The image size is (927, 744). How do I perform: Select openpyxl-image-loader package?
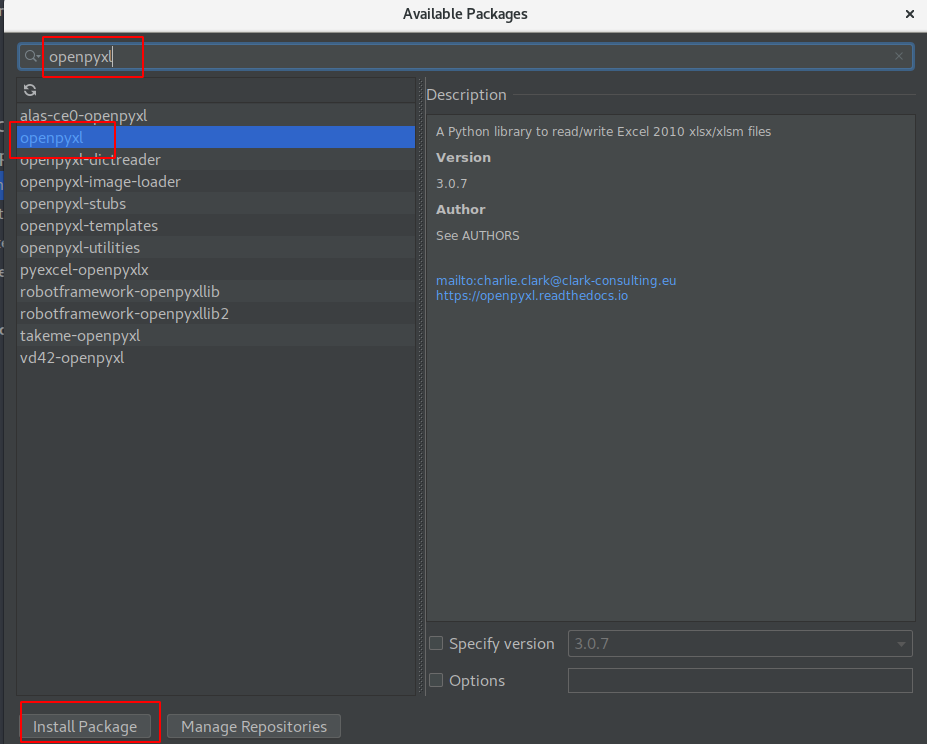pos(216,182)
